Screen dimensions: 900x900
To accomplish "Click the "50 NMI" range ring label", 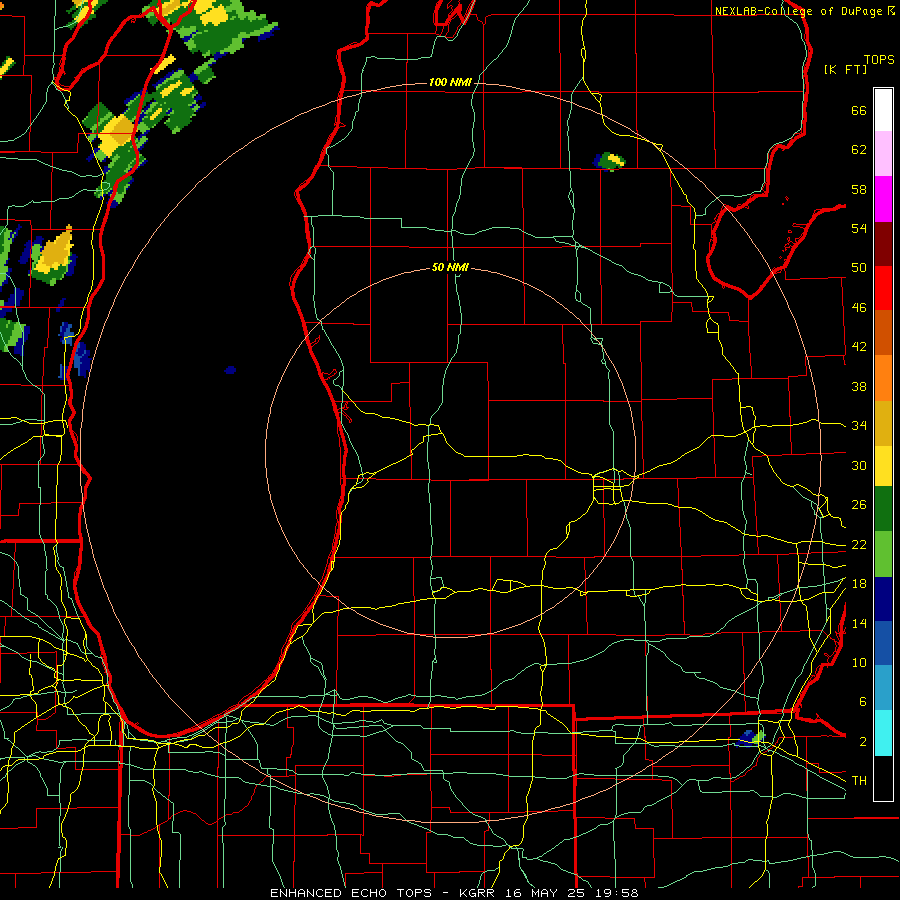I will click(x=450, y=267).
